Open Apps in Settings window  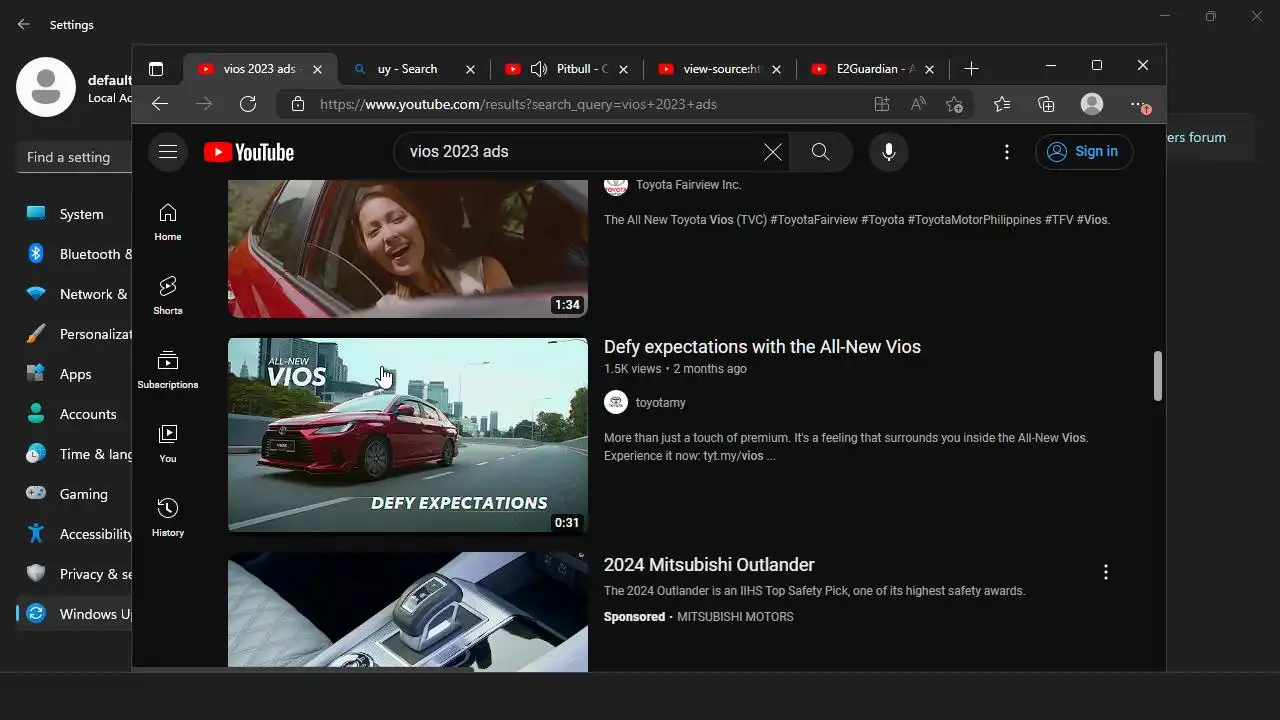(x=75, y=374)
